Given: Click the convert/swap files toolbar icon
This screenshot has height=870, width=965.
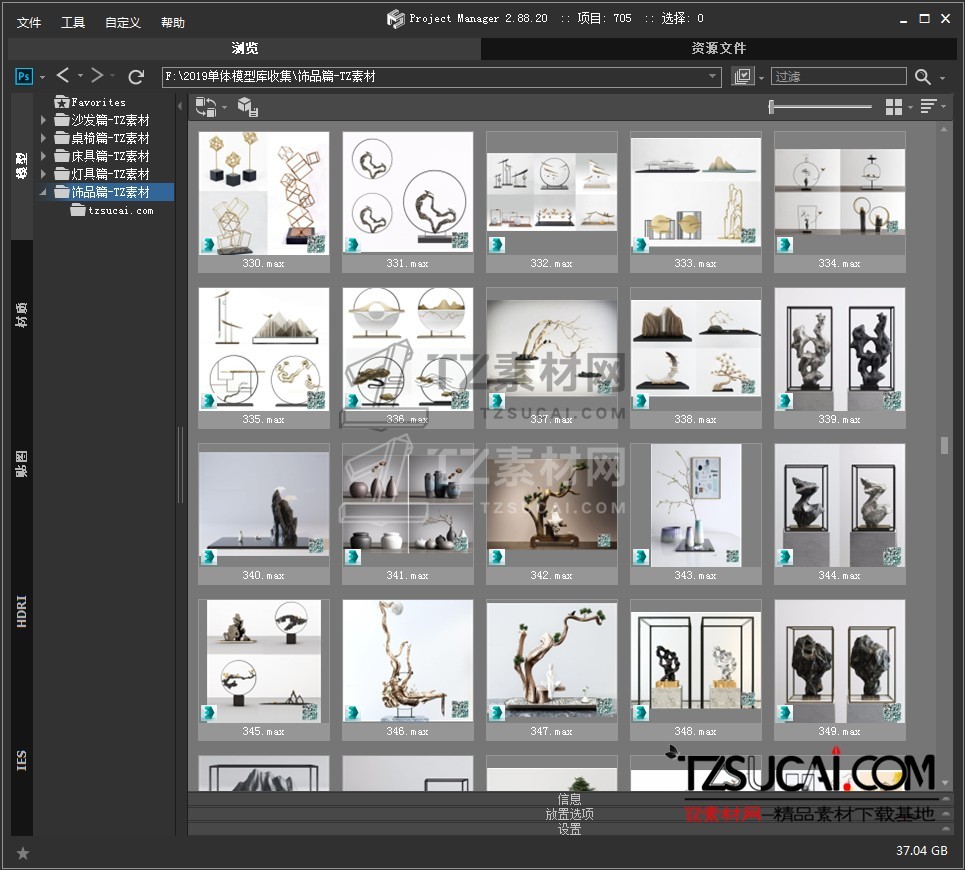Looking at the screenshot, I should (x=206, y=107).
